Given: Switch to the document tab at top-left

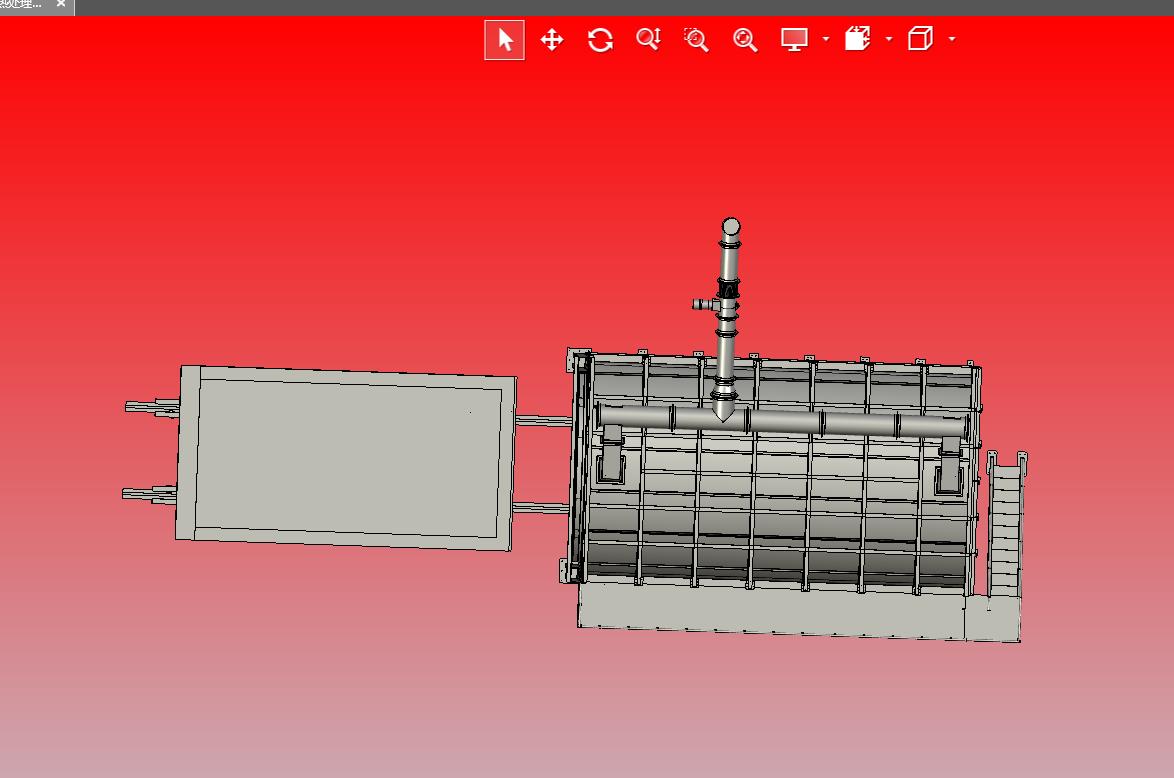Looking at the screenshot, I should click(22, 5).
